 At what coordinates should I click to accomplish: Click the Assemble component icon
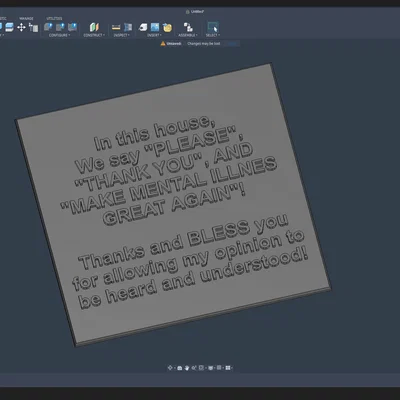click(x=188, y=27)
